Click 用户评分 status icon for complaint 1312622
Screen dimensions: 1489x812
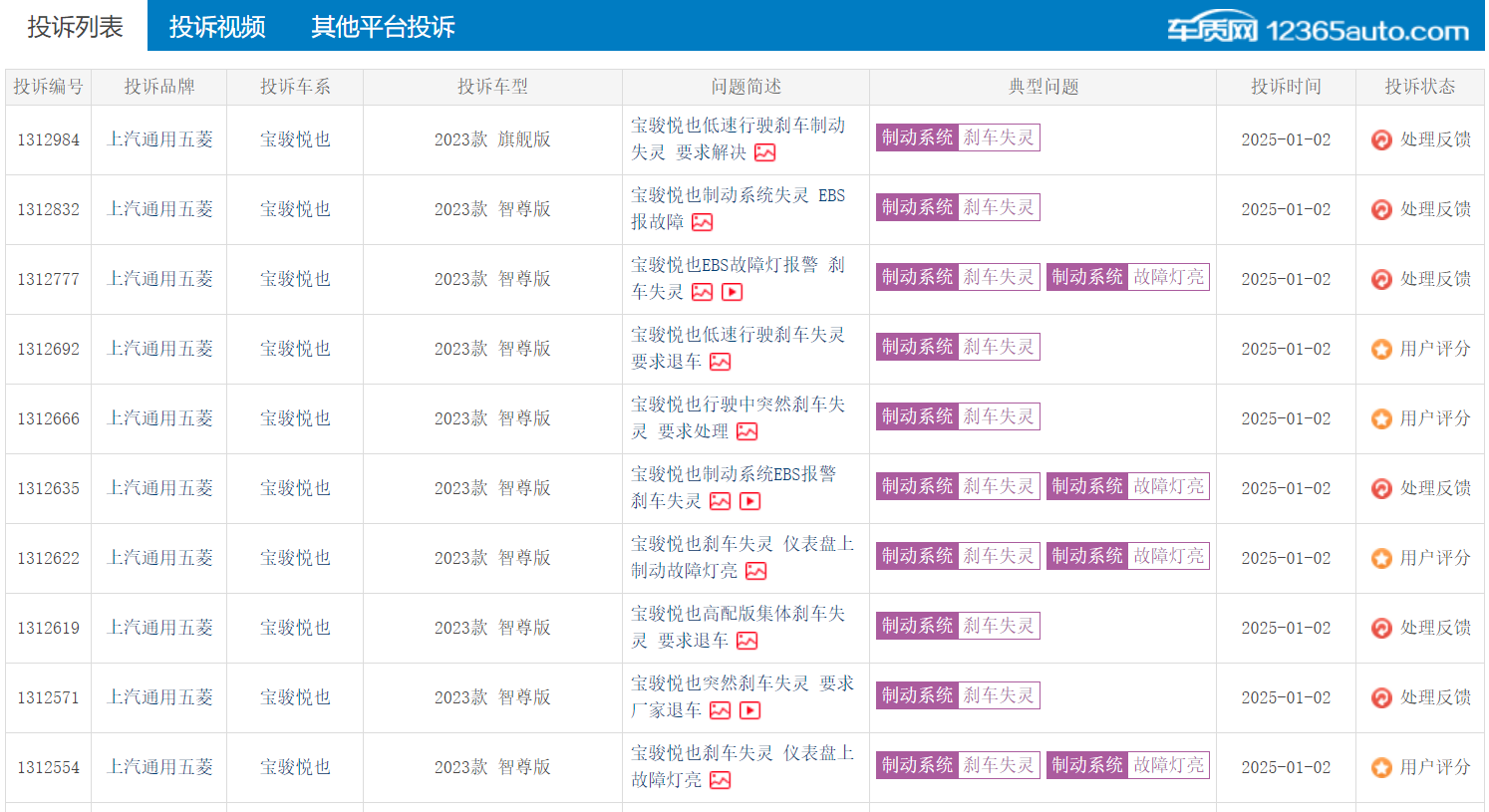[1381, 558]
